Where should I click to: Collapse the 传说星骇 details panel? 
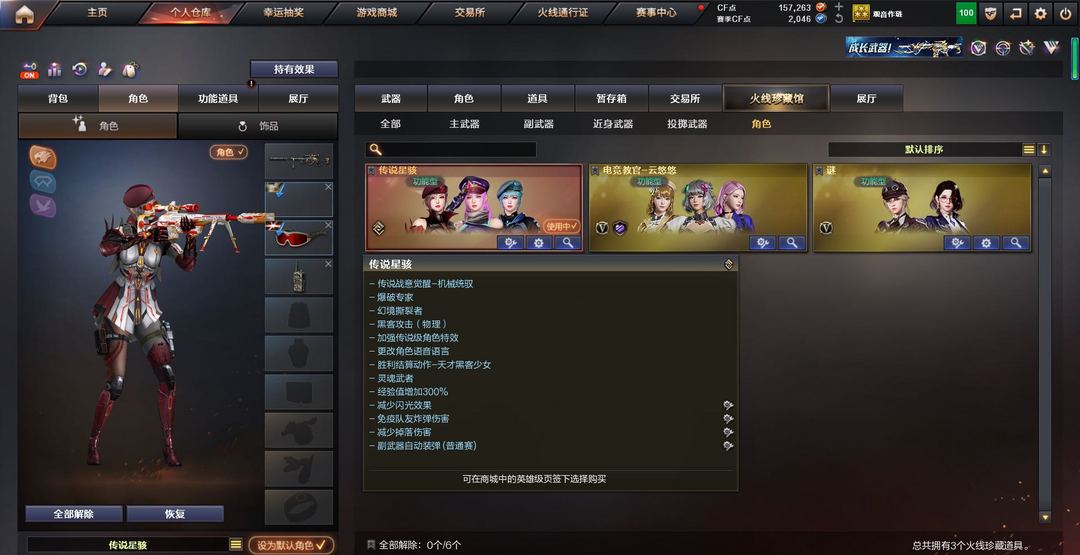pos(729,264)
